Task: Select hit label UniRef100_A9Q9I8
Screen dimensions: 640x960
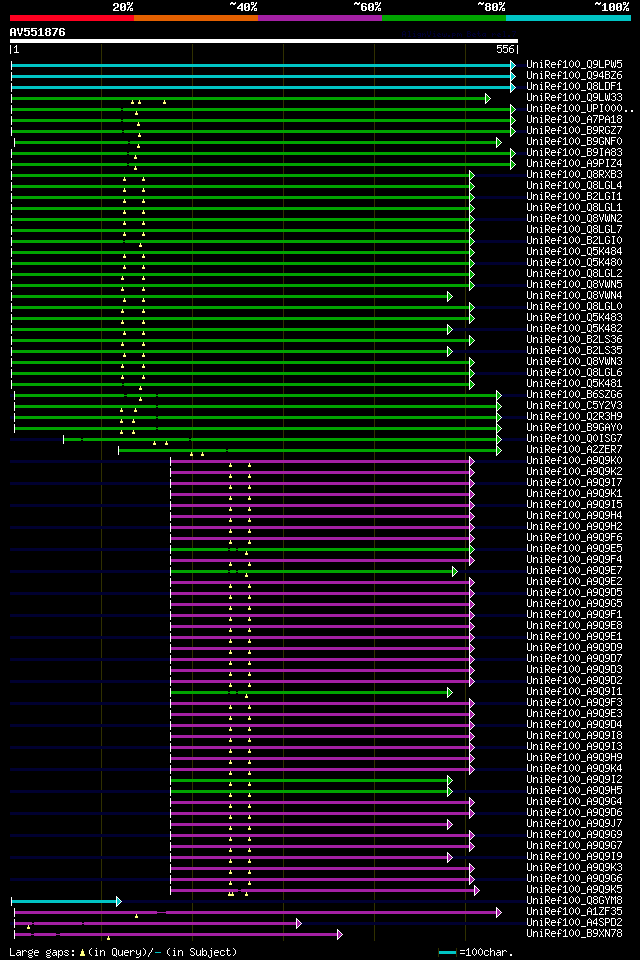Action: (574, 737)
